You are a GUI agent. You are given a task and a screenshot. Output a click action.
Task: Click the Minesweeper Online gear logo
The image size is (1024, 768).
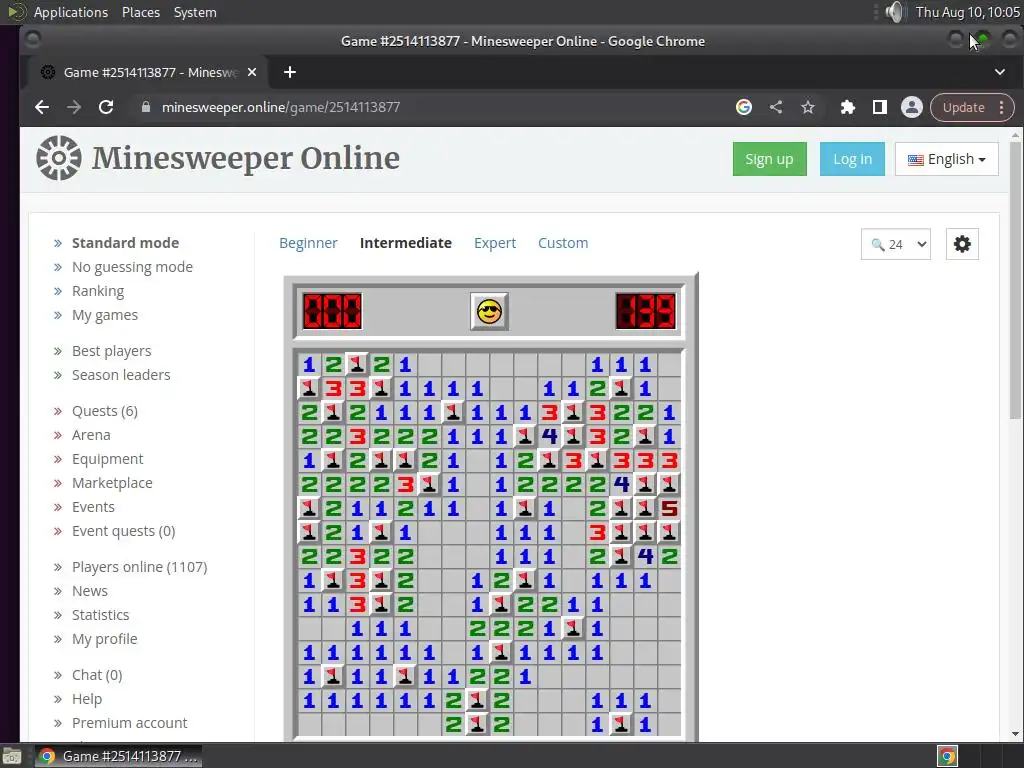(x=59, y=158)
